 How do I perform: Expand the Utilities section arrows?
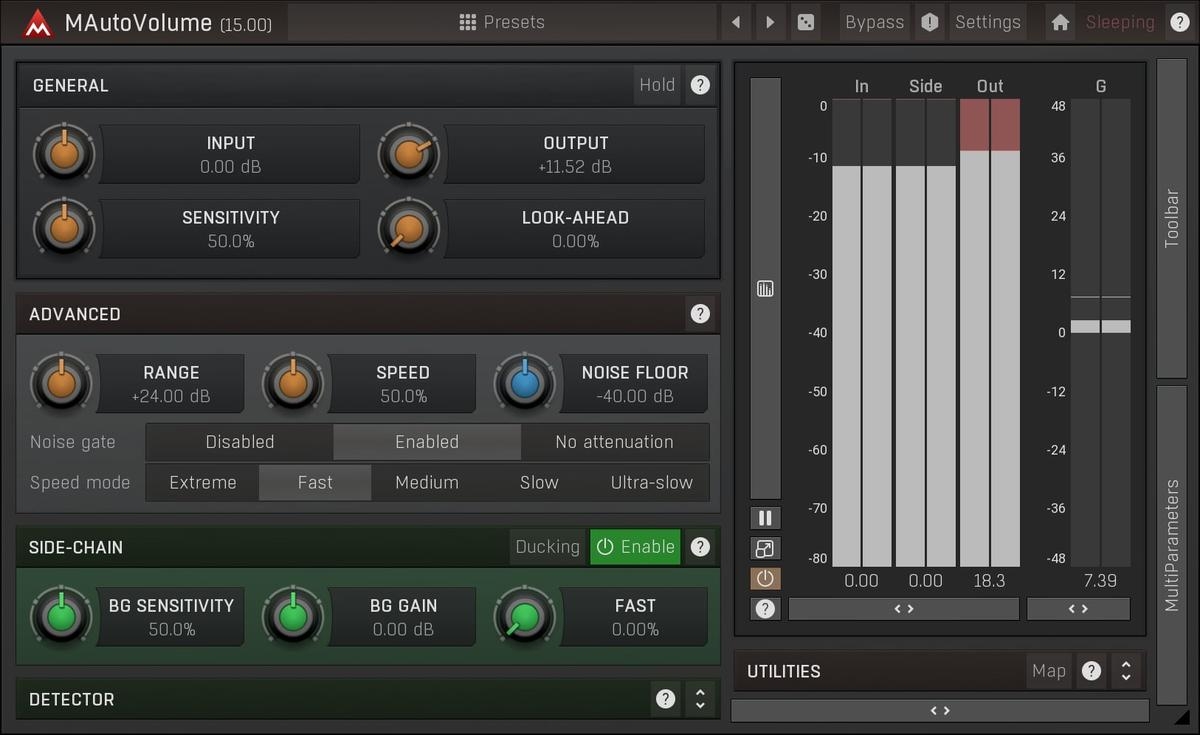coord(1126,671)
